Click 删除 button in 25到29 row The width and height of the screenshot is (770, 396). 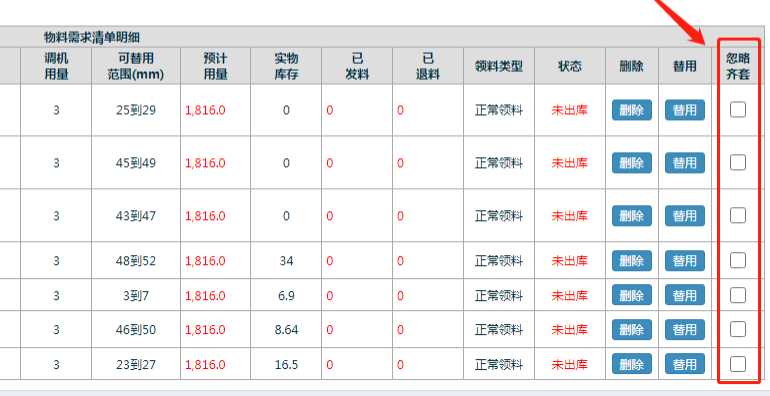point(632,110)
